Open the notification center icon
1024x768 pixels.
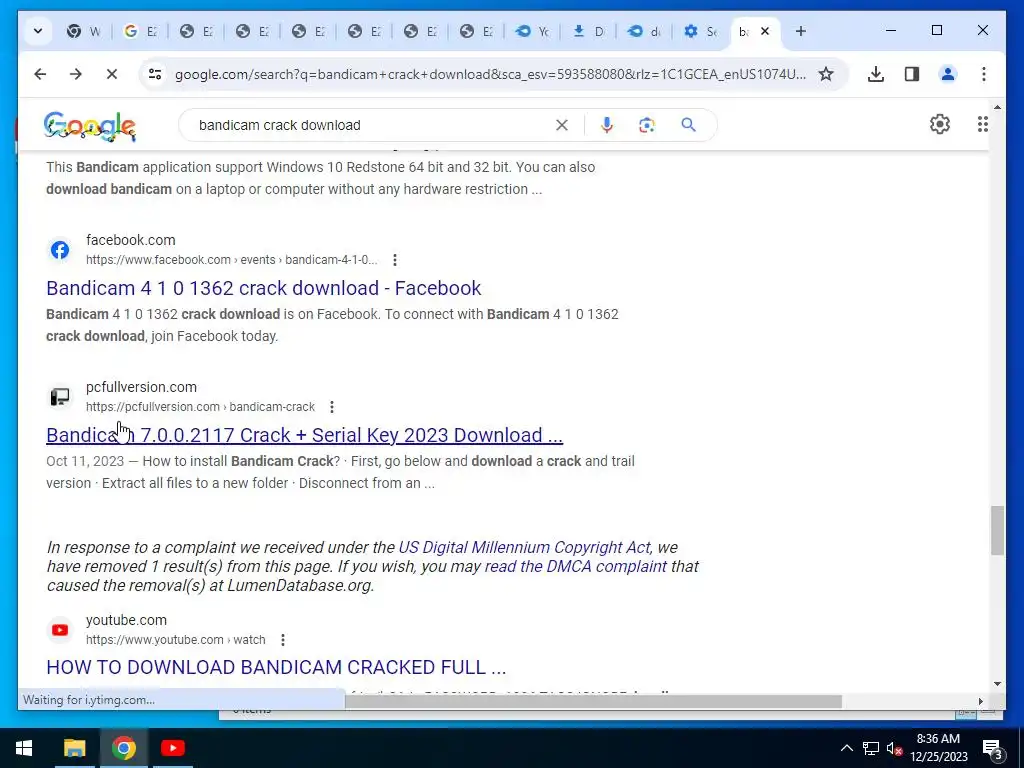(x=992, y=748)
